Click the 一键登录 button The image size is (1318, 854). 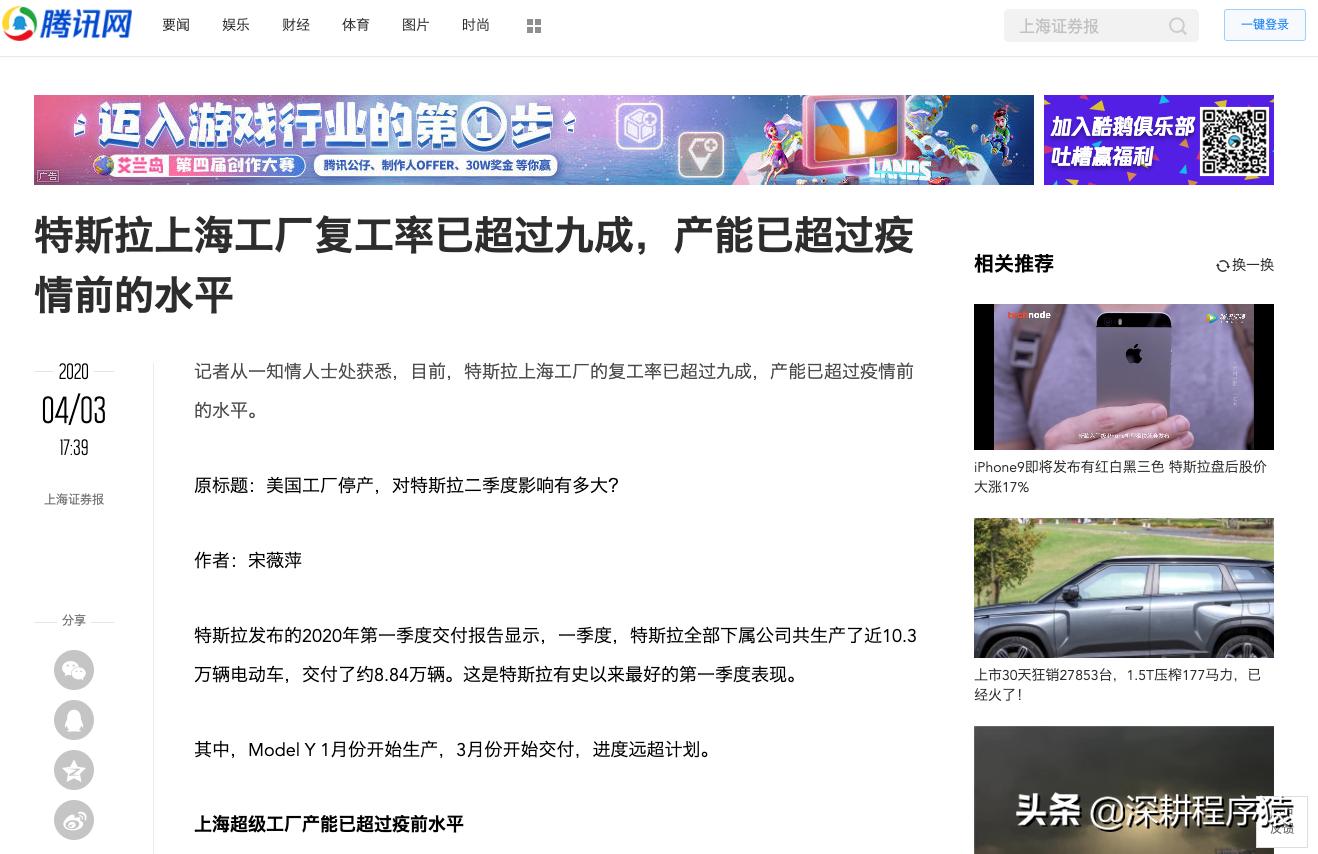tap(1264, 25)
